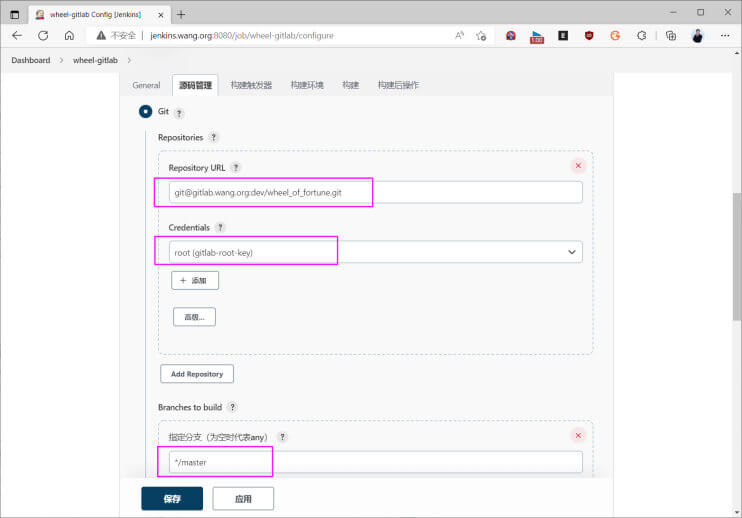Switch to the 源码管理 tab

[x=195, y=85]
